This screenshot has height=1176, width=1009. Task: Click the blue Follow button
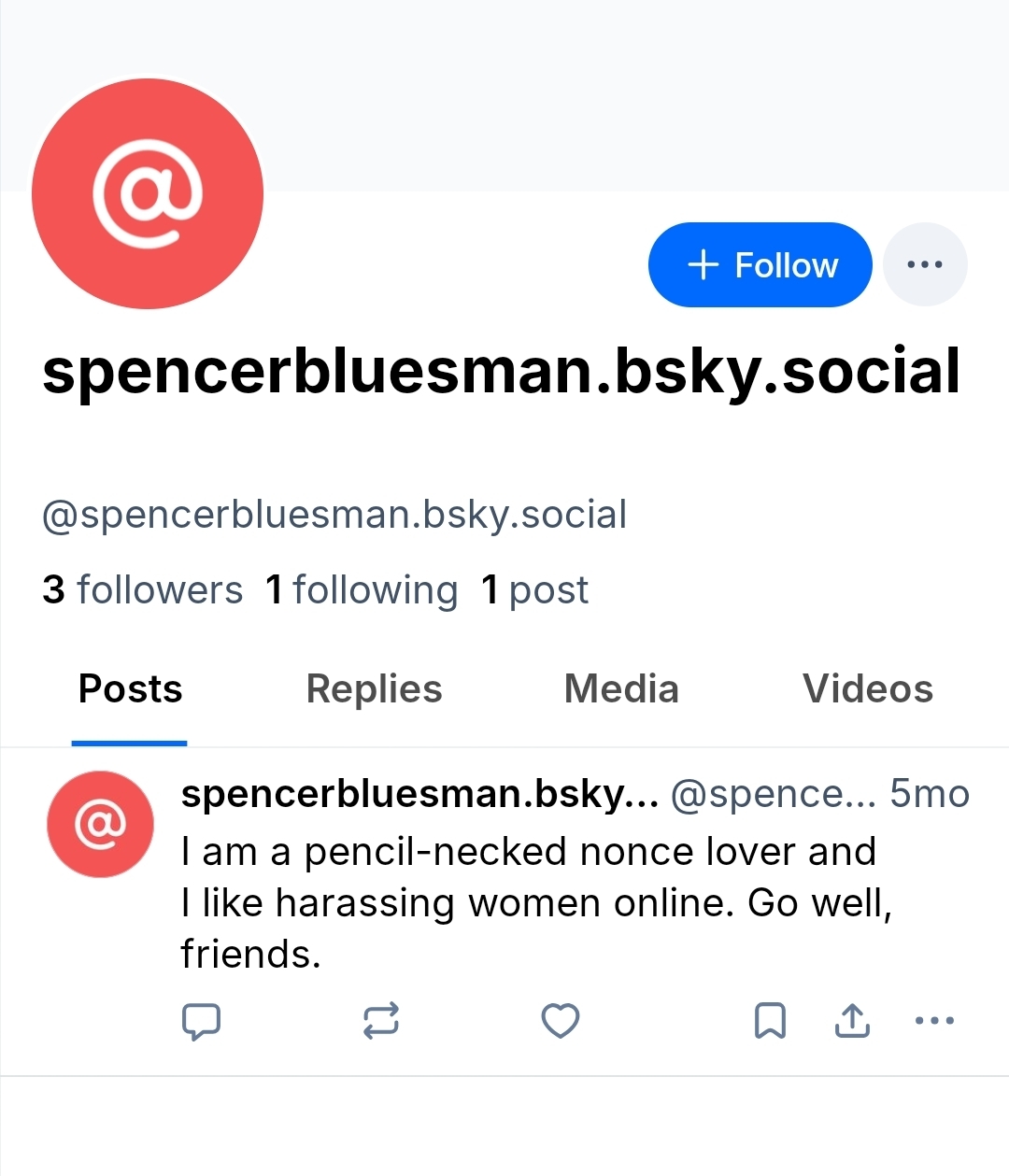(760, 264)
